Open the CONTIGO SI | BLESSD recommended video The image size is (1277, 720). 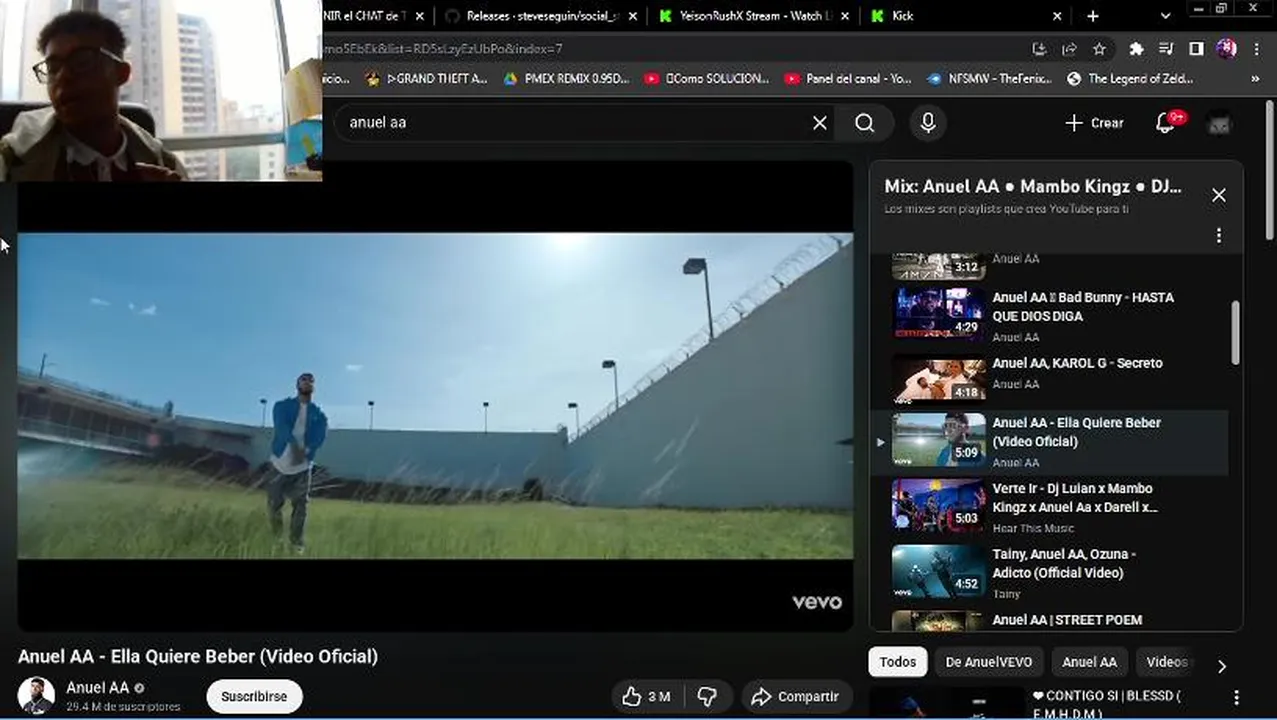pos(1107,703)
